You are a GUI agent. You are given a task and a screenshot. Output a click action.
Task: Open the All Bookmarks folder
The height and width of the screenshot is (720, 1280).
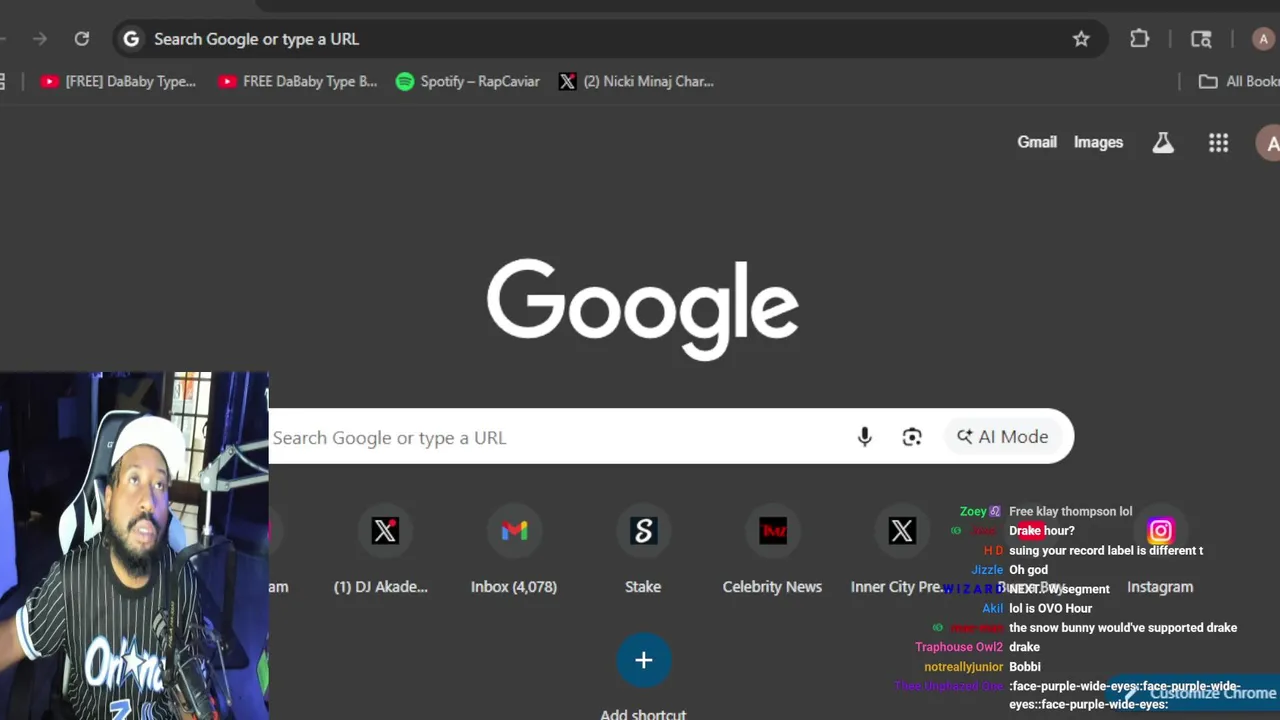[1239, 82]
